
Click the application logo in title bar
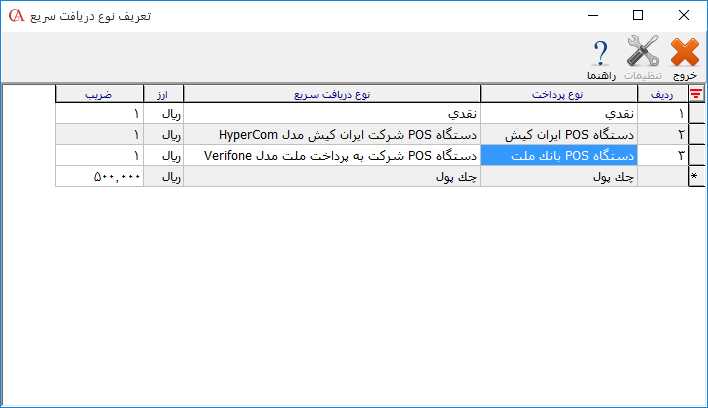(13, 16)
